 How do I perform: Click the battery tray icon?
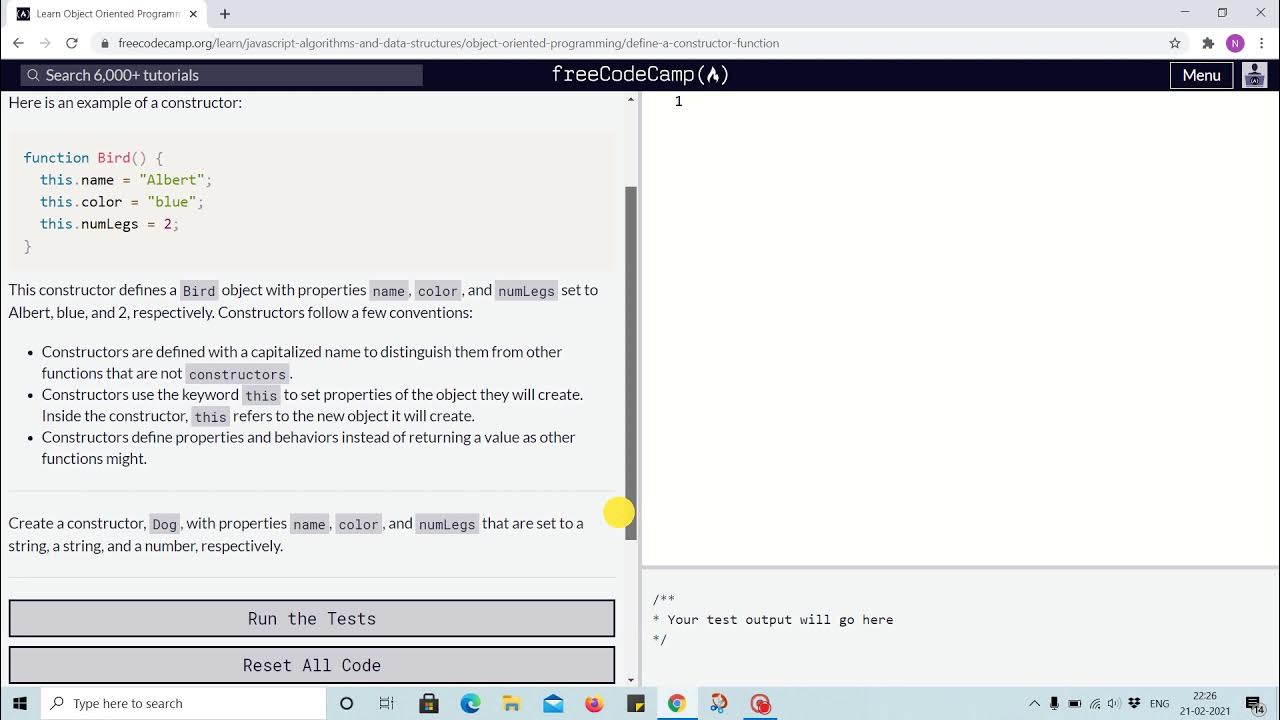click(1075, 703)
